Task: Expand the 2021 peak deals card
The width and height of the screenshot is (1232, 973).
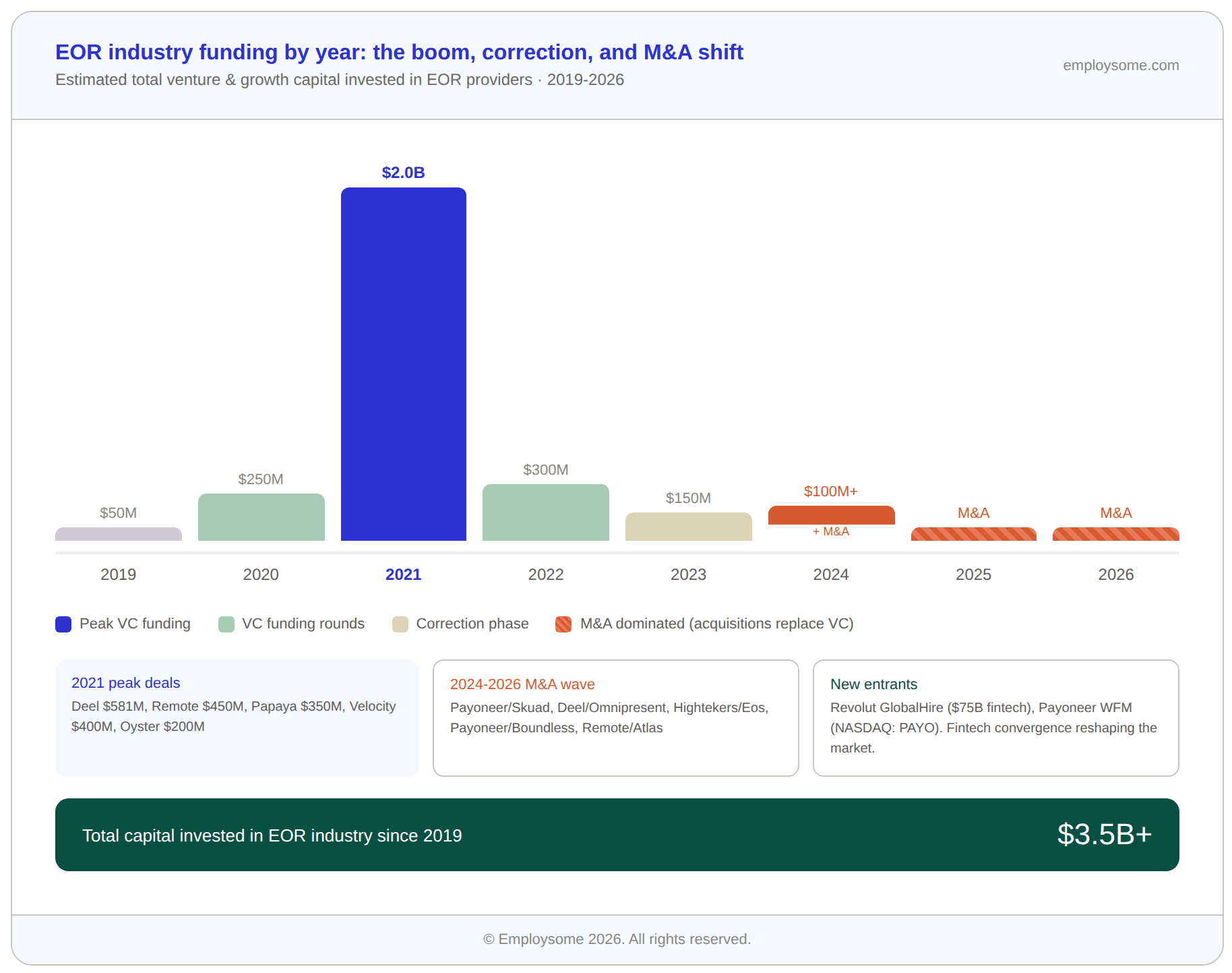Action: point(237,717)
